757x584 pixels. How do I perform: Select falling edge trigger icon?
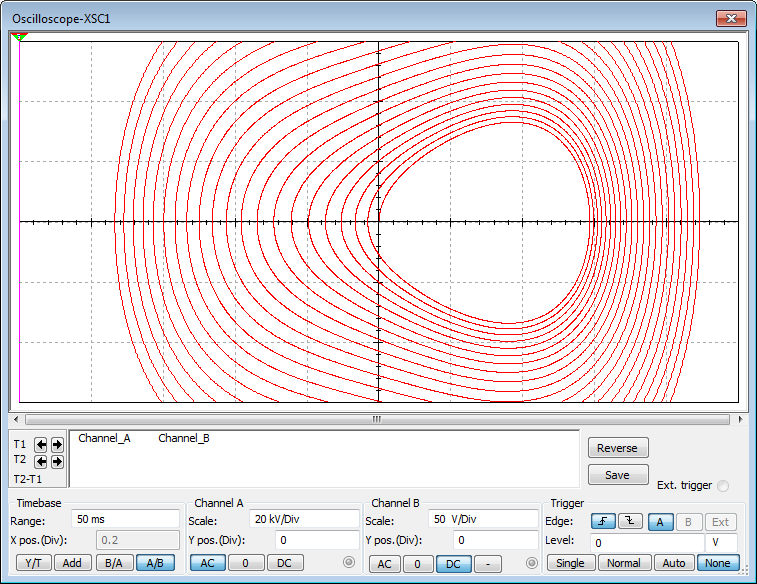pos(630,521)
